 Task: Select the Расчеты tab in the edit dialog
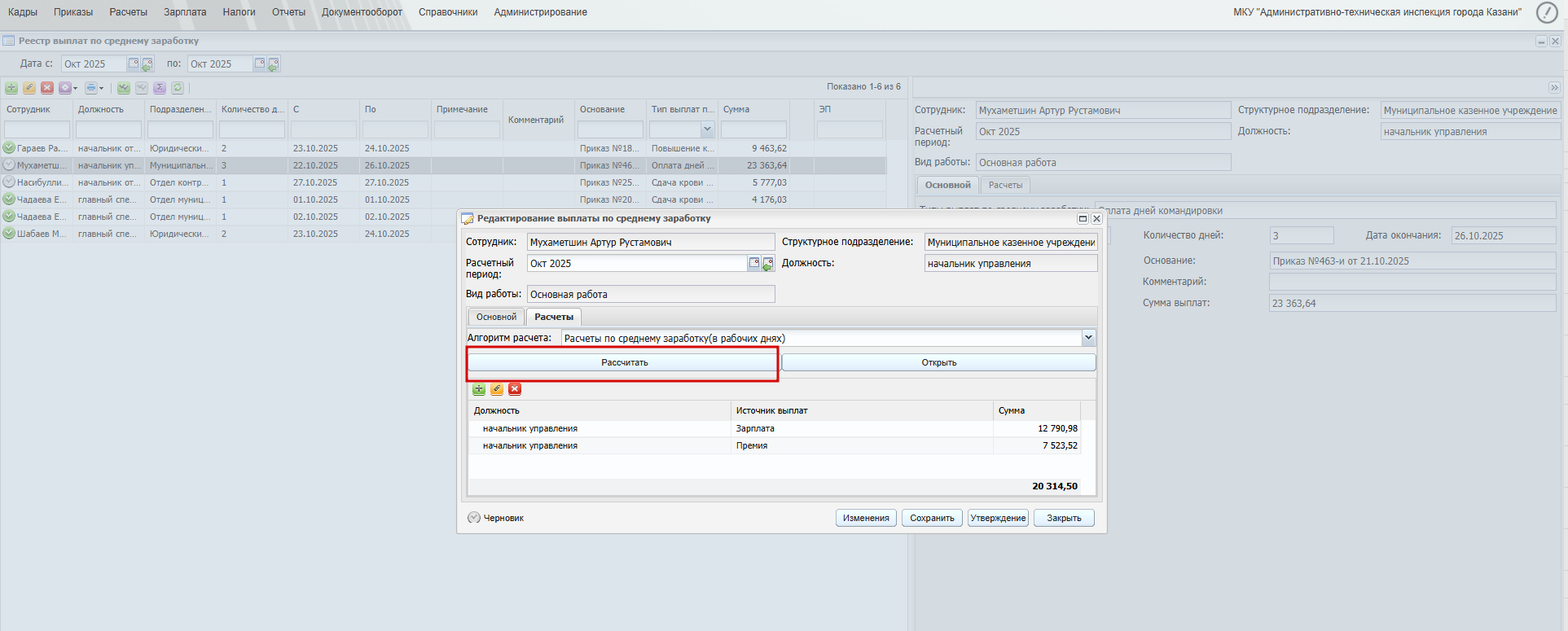[554, 317]
